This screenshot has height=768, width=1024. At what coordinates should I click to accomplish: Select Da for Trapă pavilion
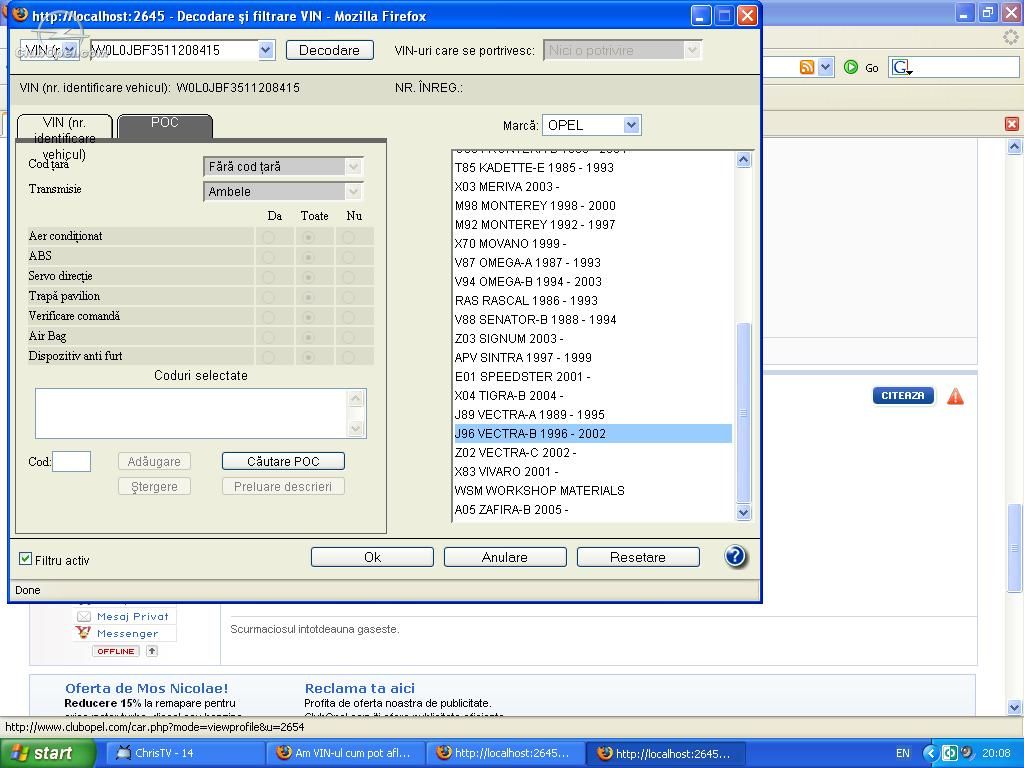[x=268, y=297]
